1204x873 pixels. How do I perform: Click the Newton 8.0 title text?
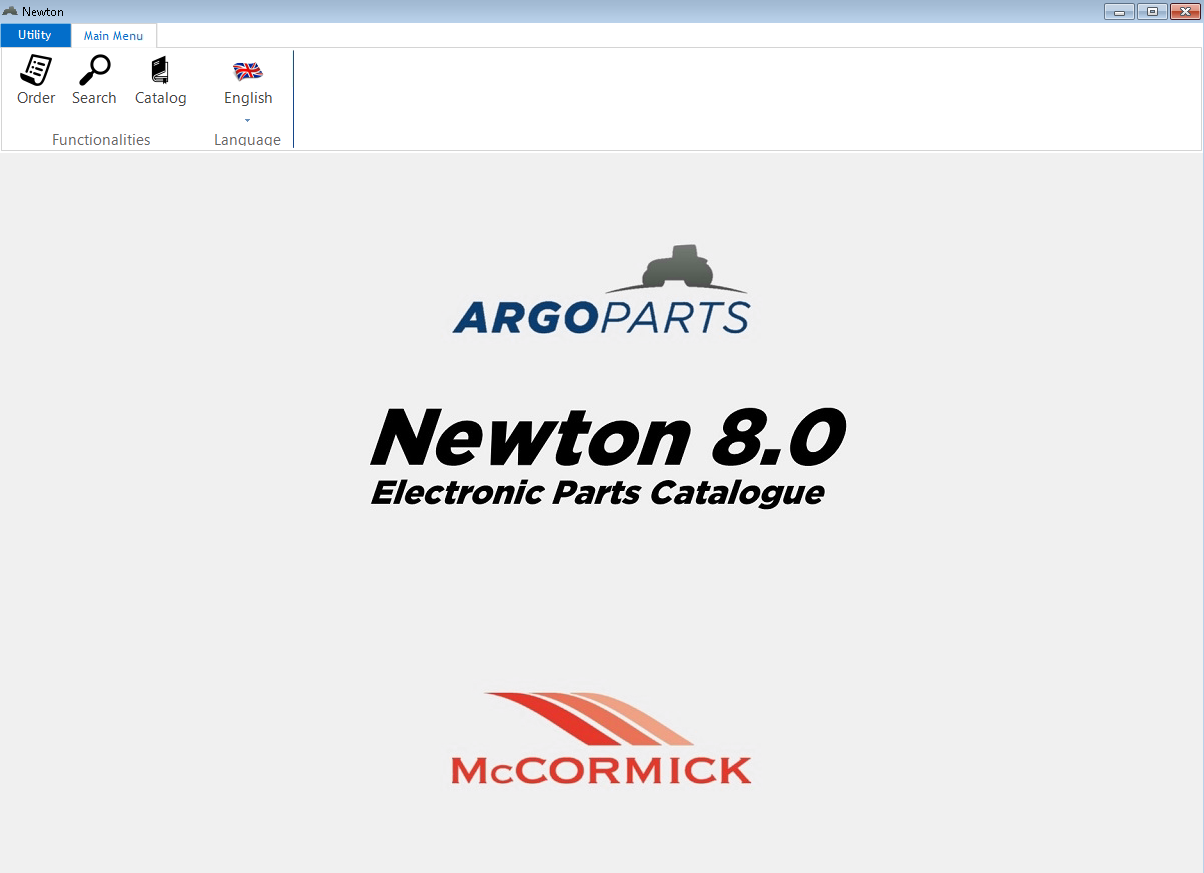click(607, 438)
